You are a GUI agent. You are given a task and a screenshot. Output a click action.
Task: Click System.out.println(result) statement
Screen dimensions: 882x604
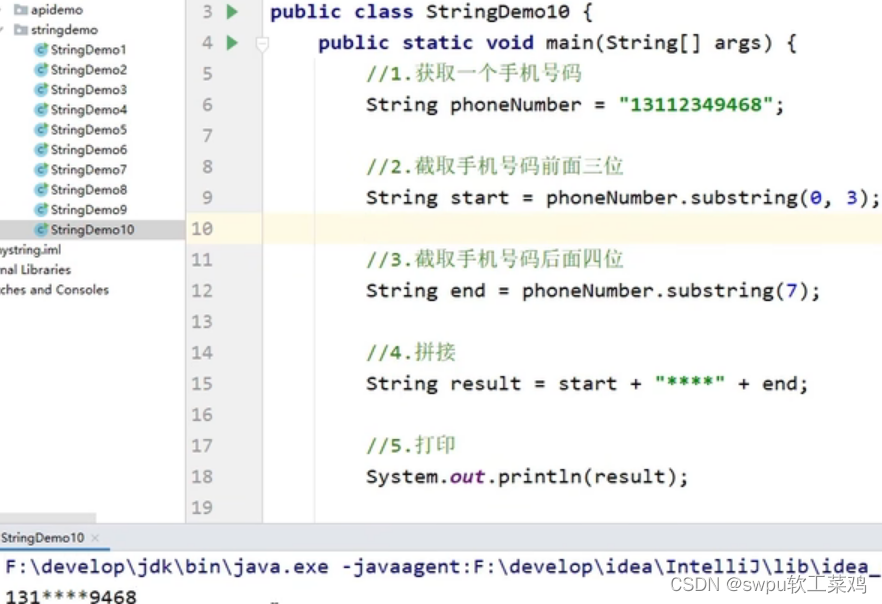click(527, 477)
